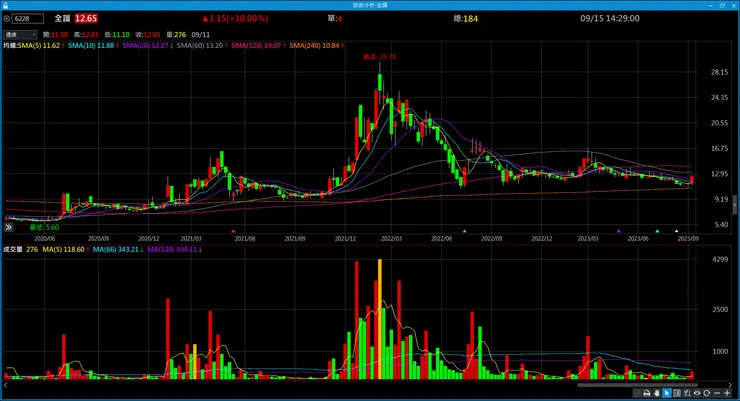Click the printer icon in bottom toolbar
The image size is (740, 401).
(x=647, y=393)
